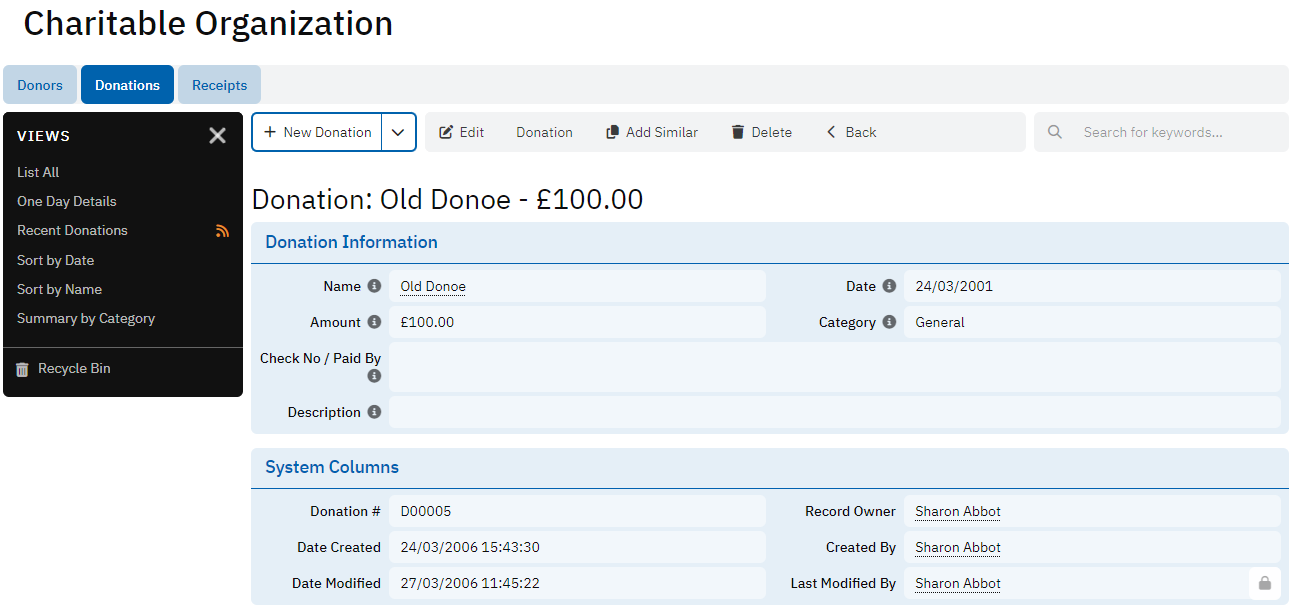
Task: Click Add Similar in the toolbar
Action: coord(652,132)
